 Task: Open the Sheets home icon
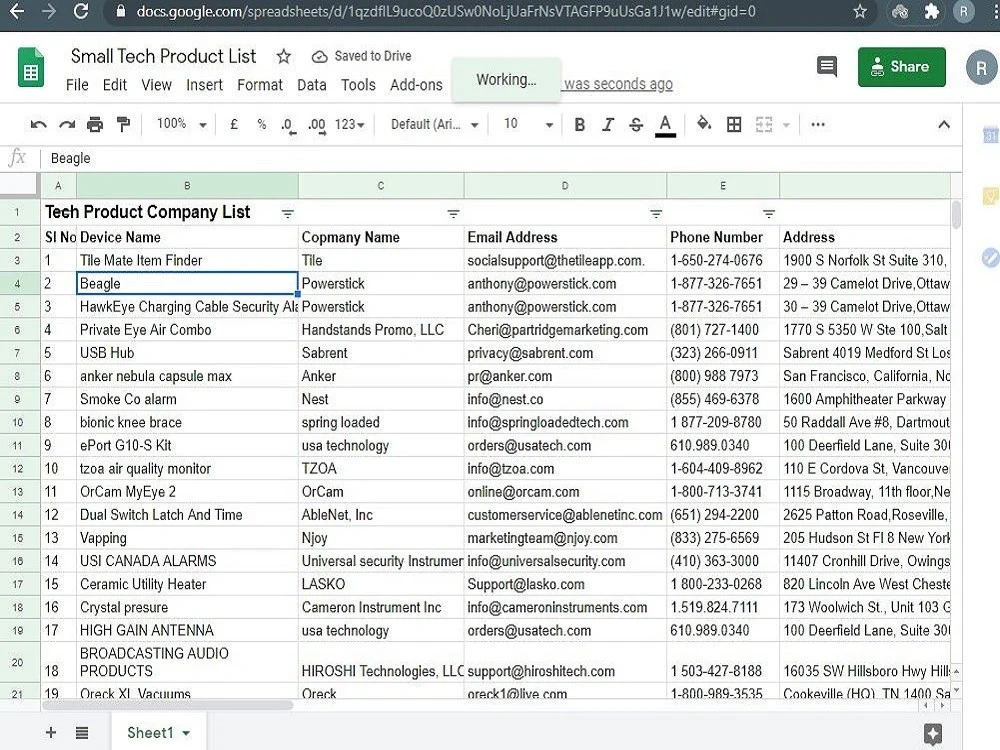(x=31, y=67)
